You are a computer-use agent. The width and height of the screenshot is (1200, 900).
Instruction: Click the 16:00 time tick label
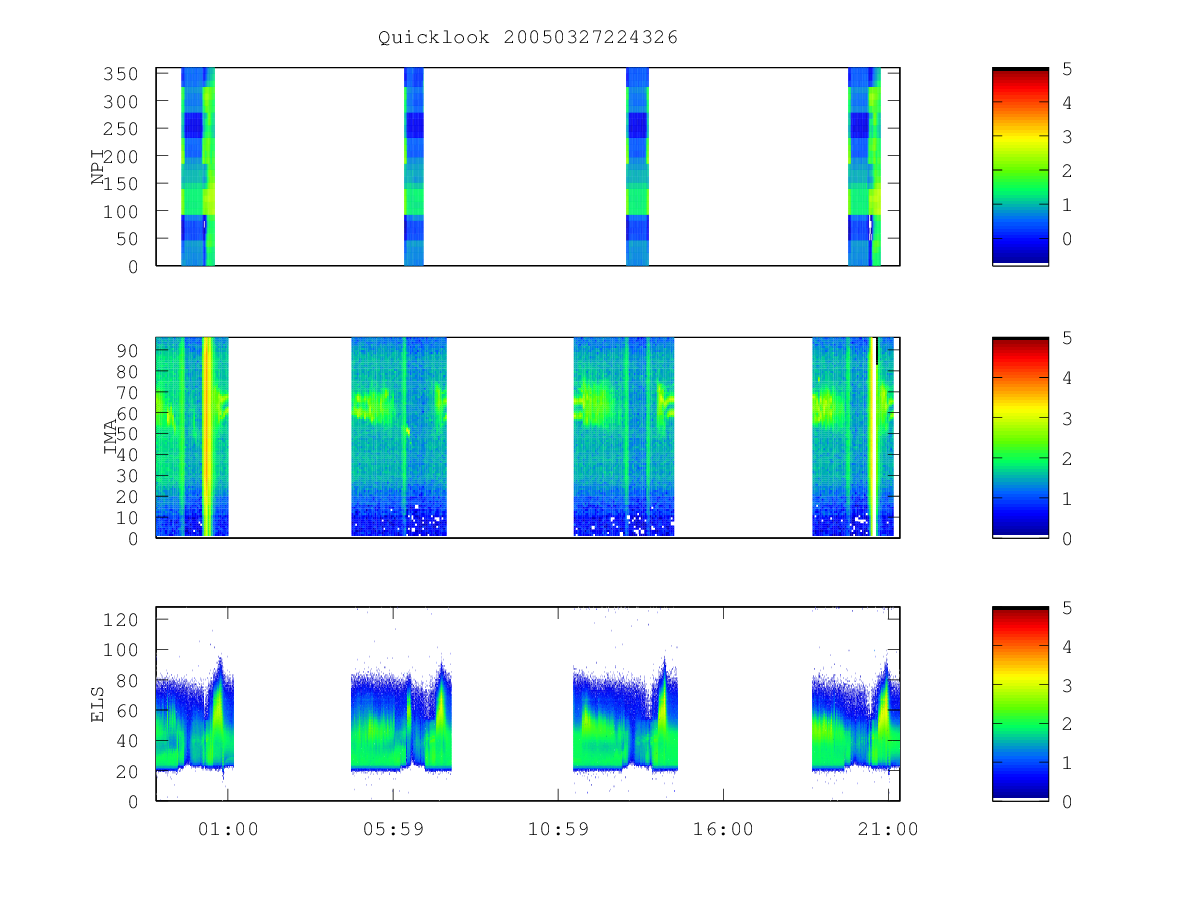723,829
